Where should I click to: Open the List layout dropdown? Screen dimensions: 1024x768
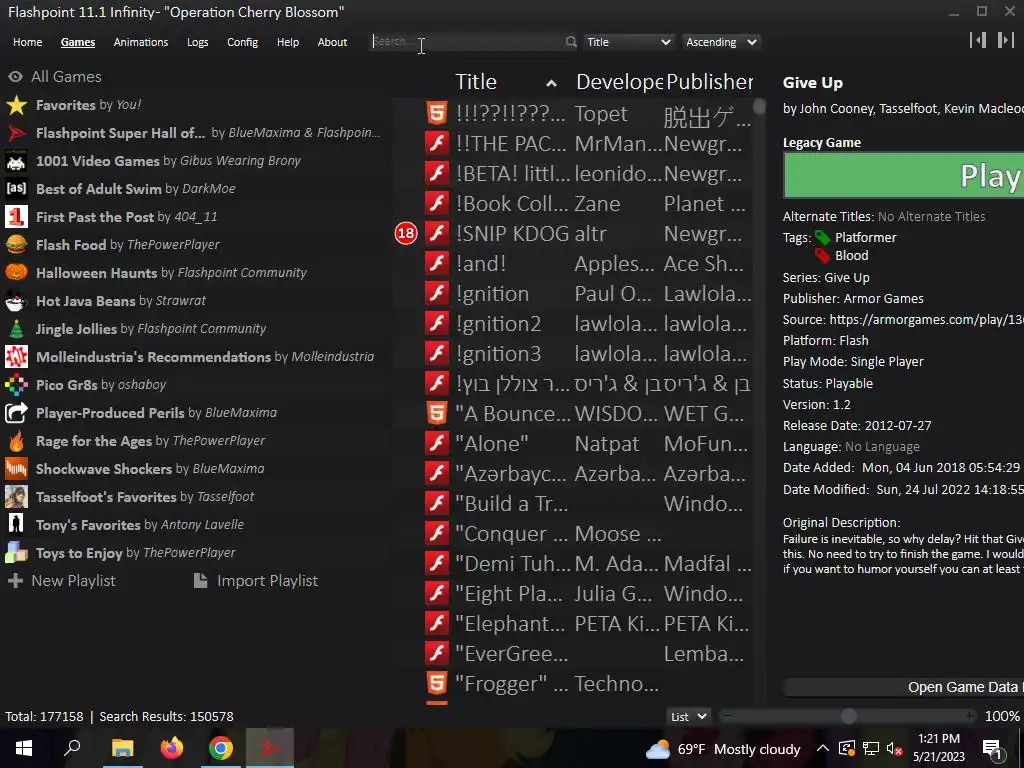click(688, 716)
